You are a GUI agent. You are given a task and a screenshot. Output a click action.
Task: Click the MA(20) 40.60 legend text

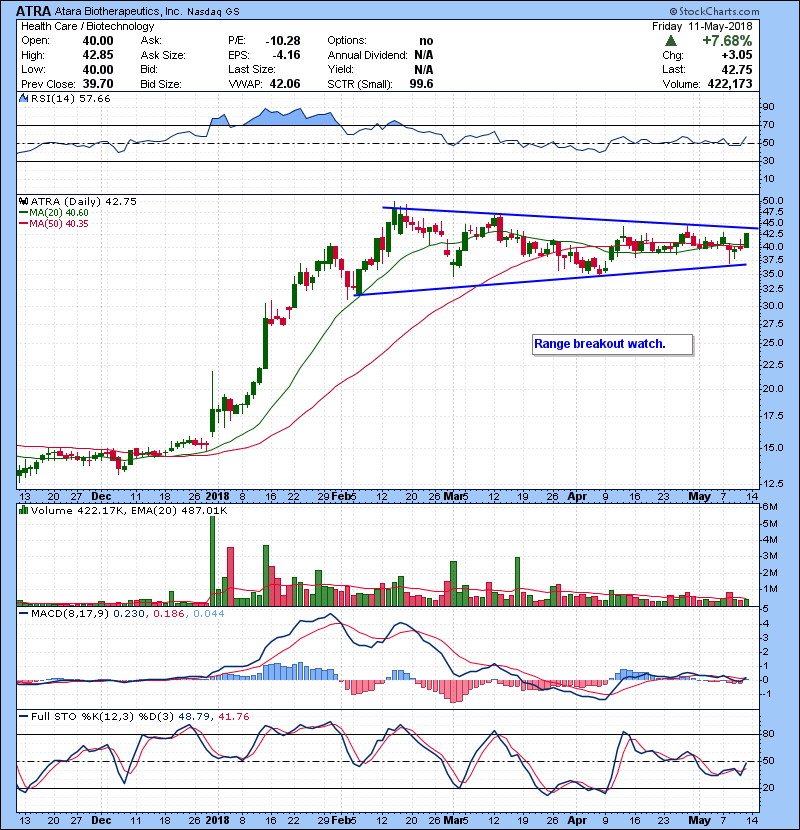pos(59,213)
